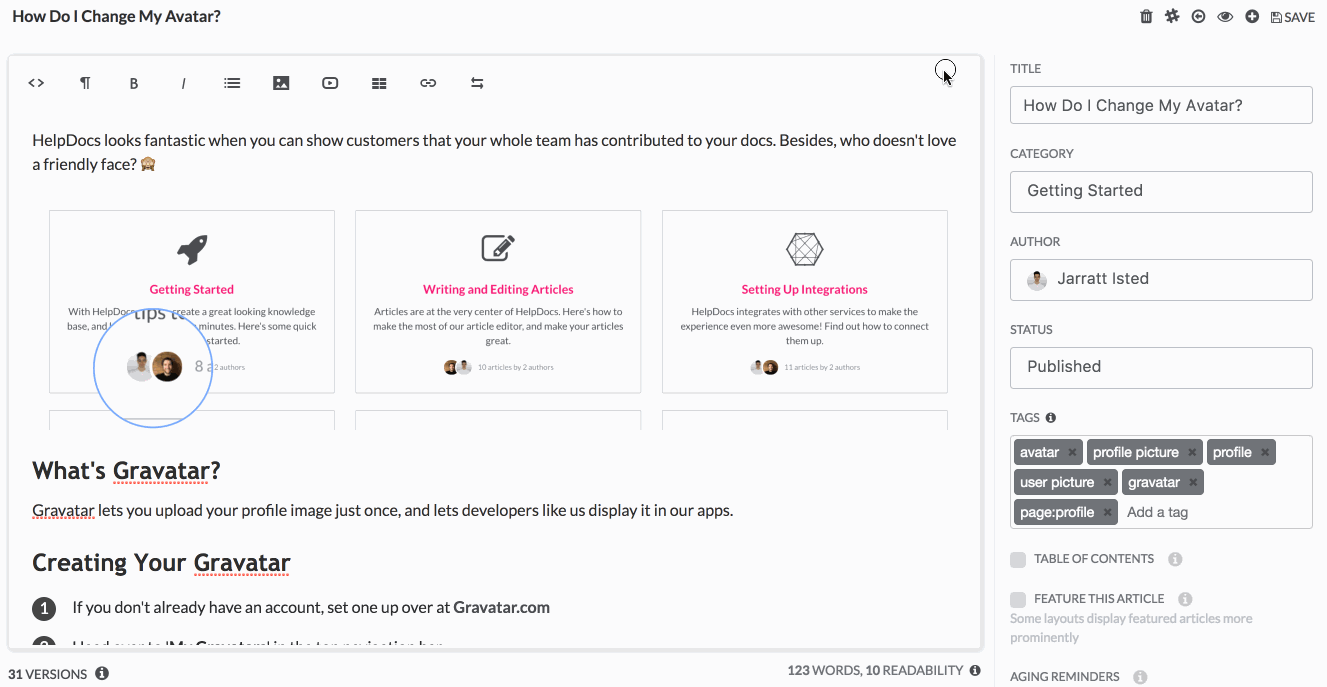
Task: Show info for Table of Contents
Action: point(1176,559)
